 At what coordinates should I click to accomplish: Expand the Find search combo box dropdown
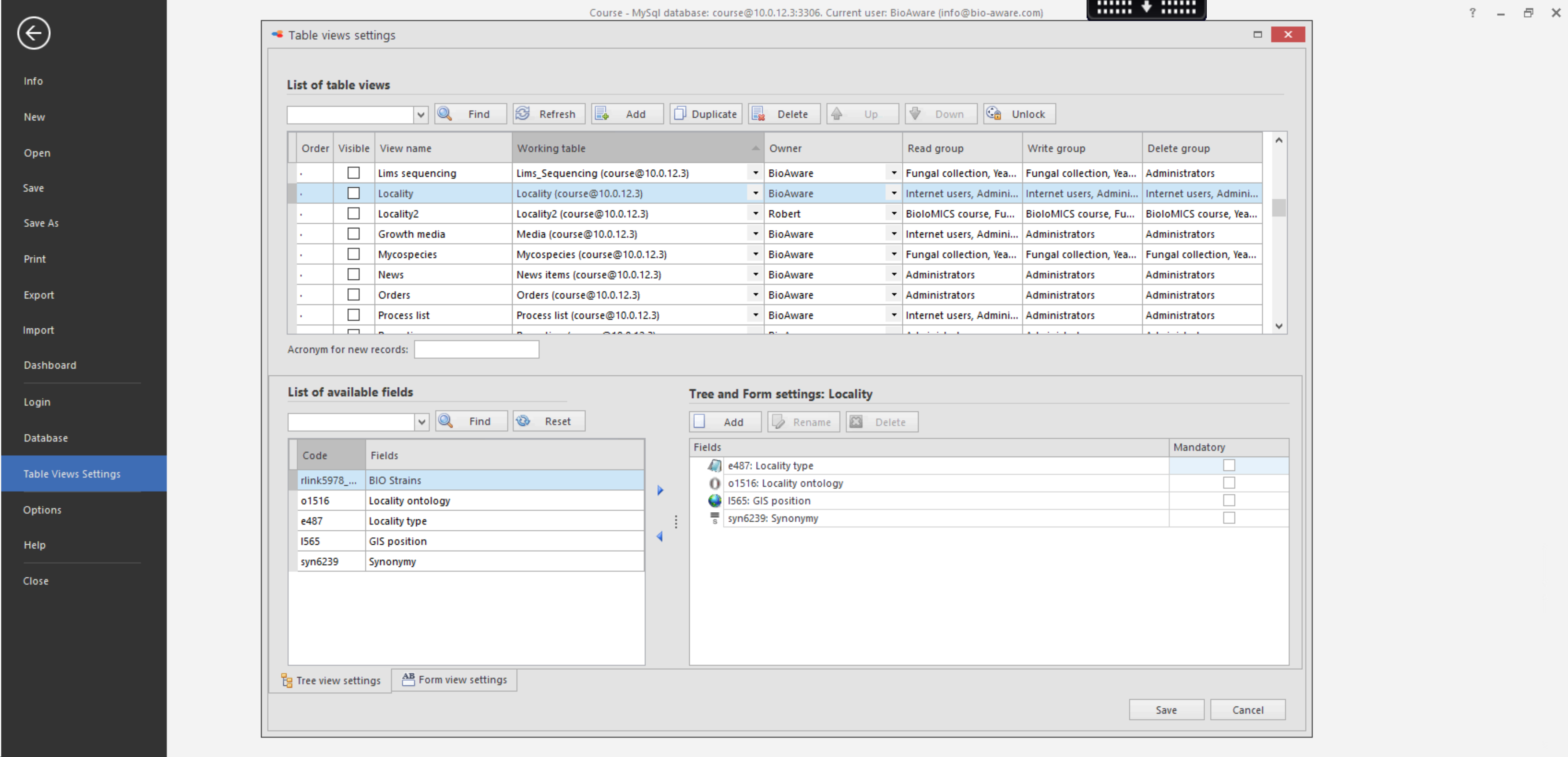click(421, 114)
